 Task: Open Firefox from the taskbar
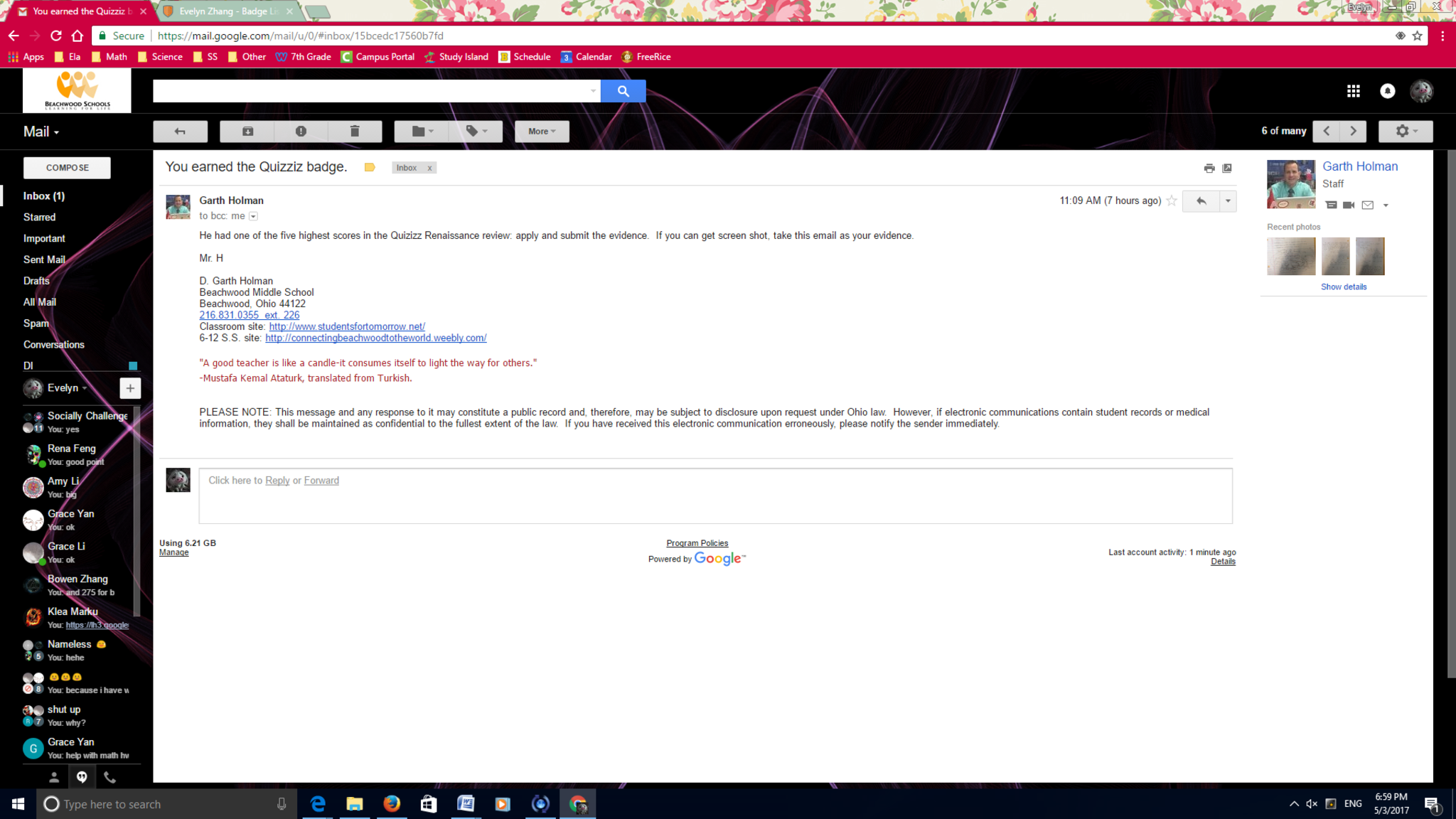pyautogui.click(x=392, y=804)
